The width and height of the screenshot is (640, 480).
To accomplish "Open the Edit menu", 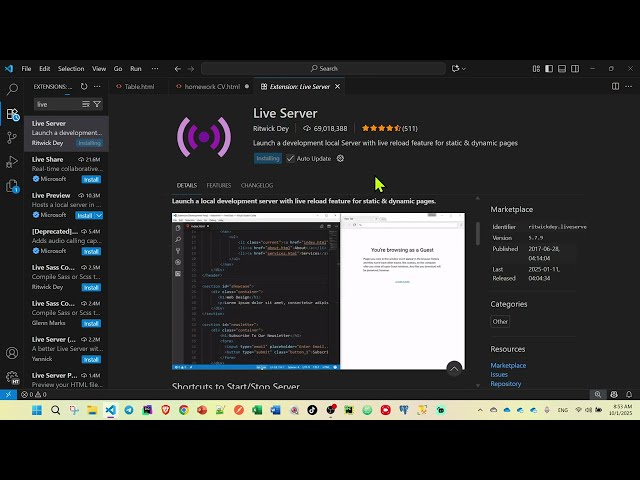I will tap(44, 69).
